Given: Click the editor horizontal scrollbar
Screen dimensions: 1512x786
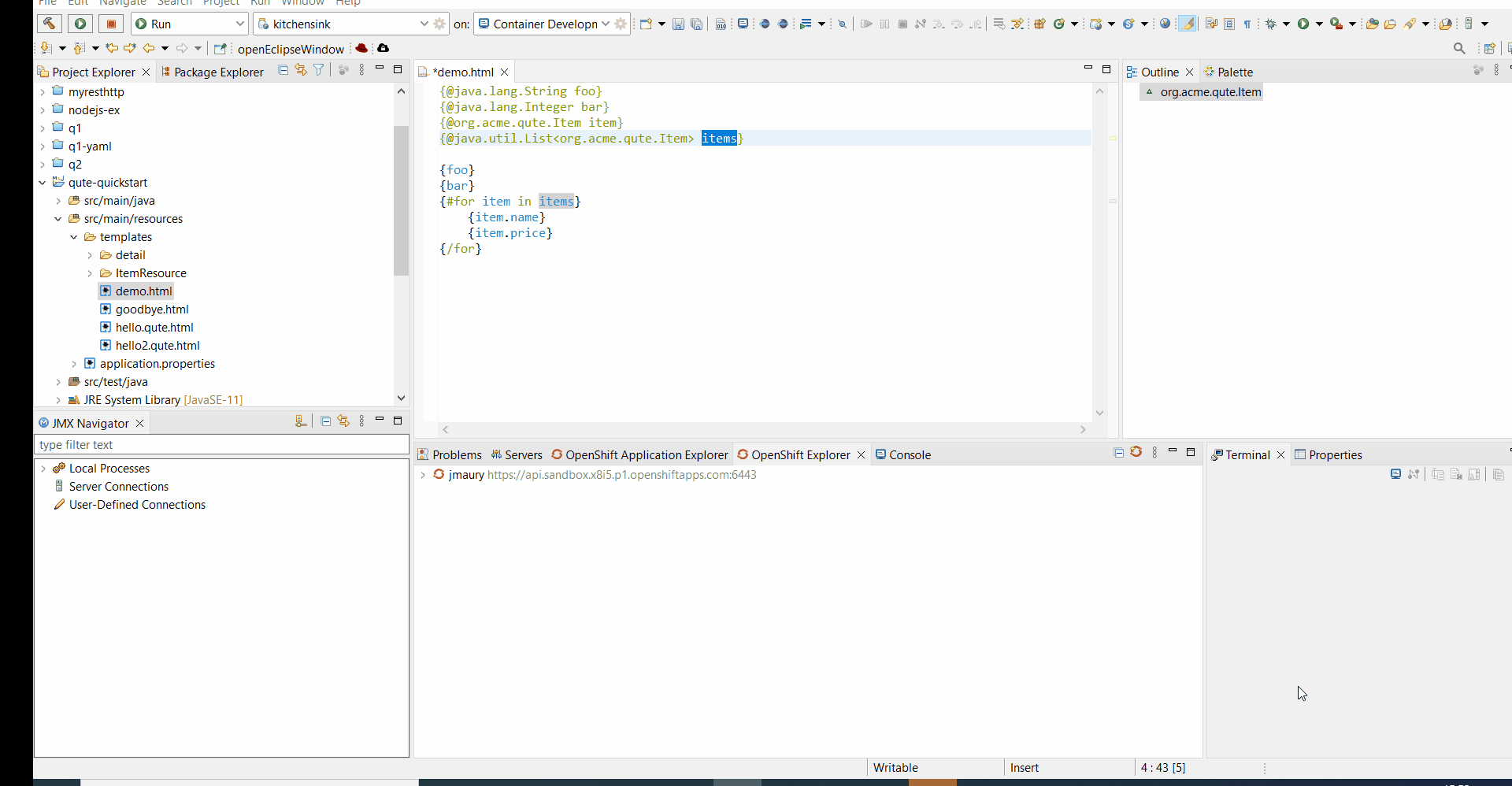Looking at the screenshot, I should pyautogui.click(x=764, y=429).
